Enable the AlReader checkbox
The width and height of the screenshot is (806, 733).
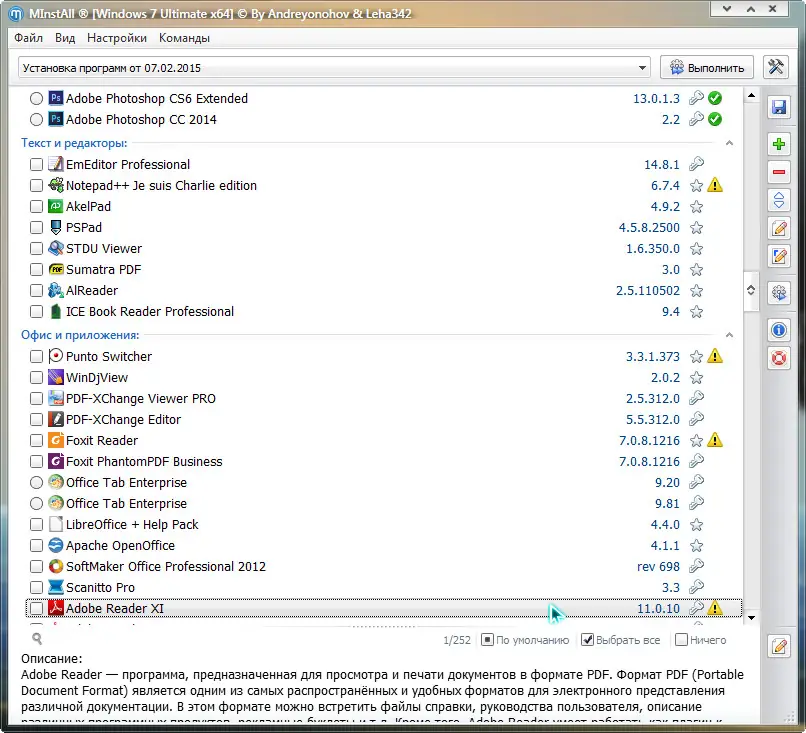coord(36,290)
